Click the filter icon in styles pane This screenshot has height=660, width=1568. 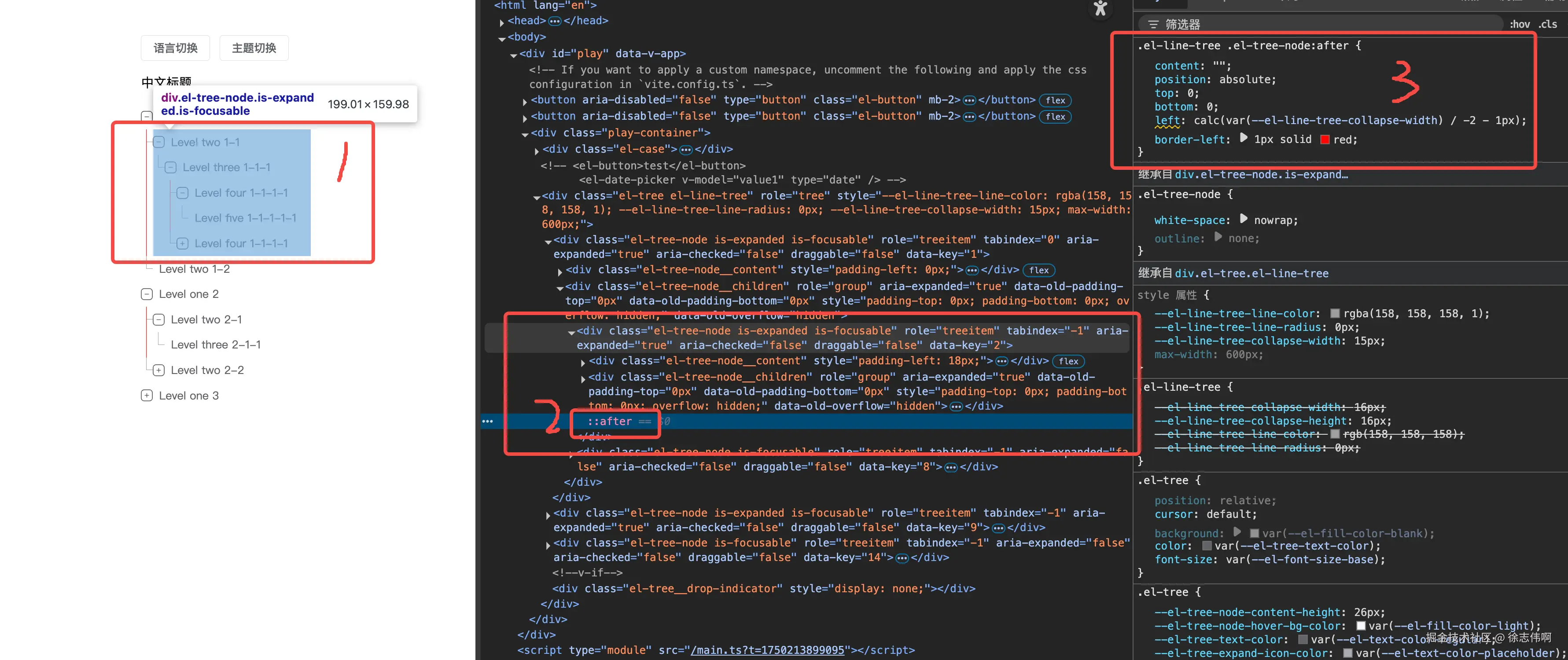[x=1153, y=24]
